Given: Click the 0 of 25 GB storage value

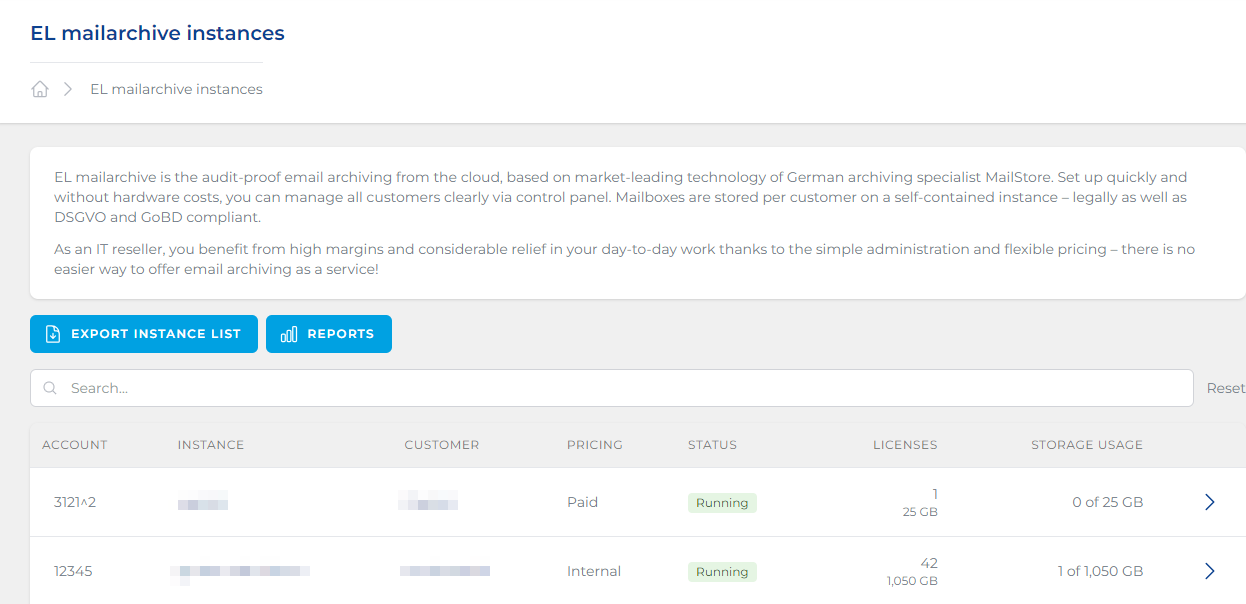Looking at the screenshot, I should (x=1107, y=502).
